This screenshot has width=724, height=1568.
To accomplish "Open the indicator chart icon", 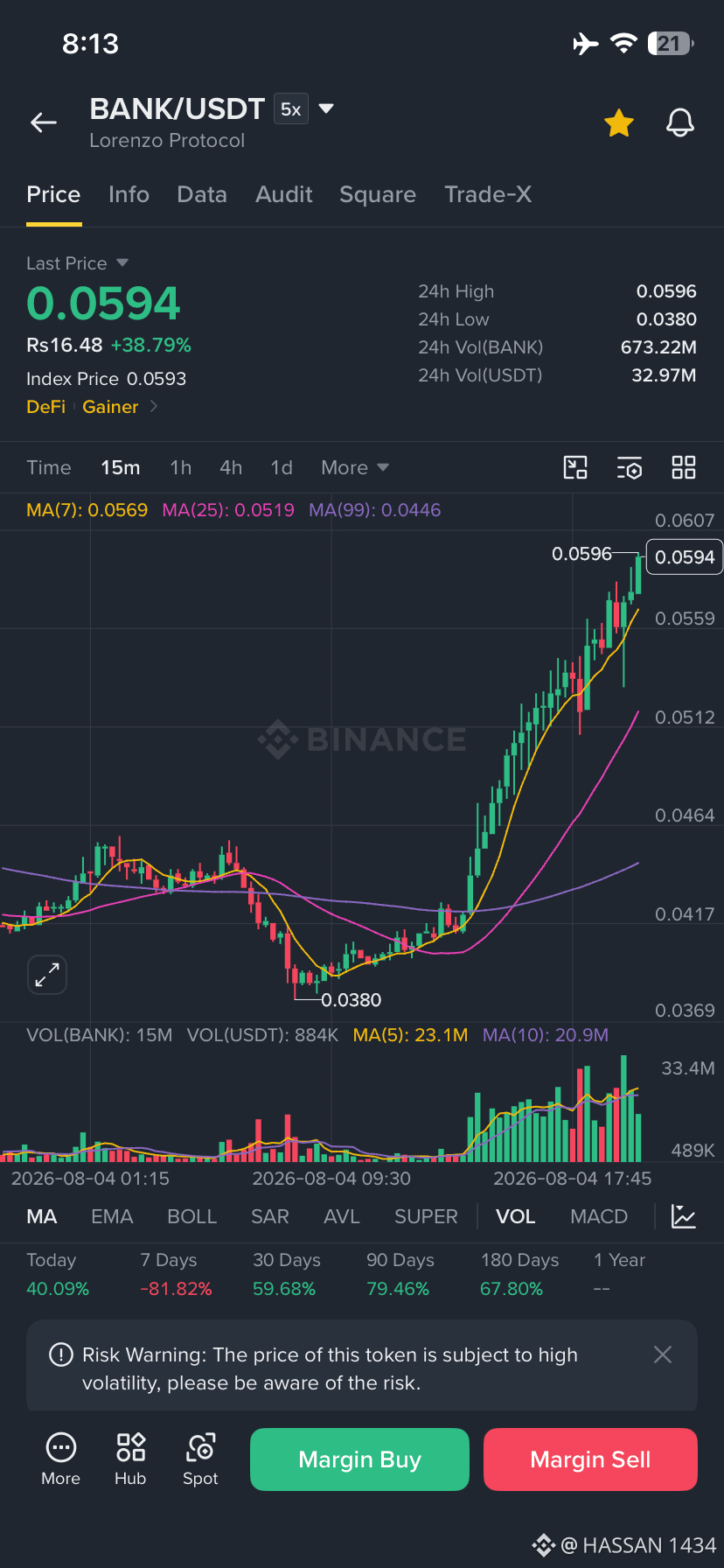I will click(684, 1216).
